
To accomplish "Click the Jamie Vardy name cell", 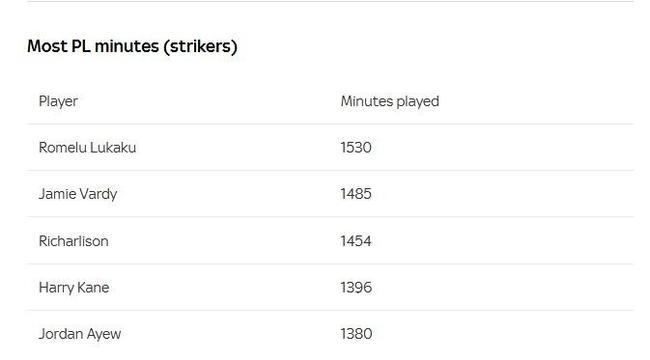I will pos(78,194).
